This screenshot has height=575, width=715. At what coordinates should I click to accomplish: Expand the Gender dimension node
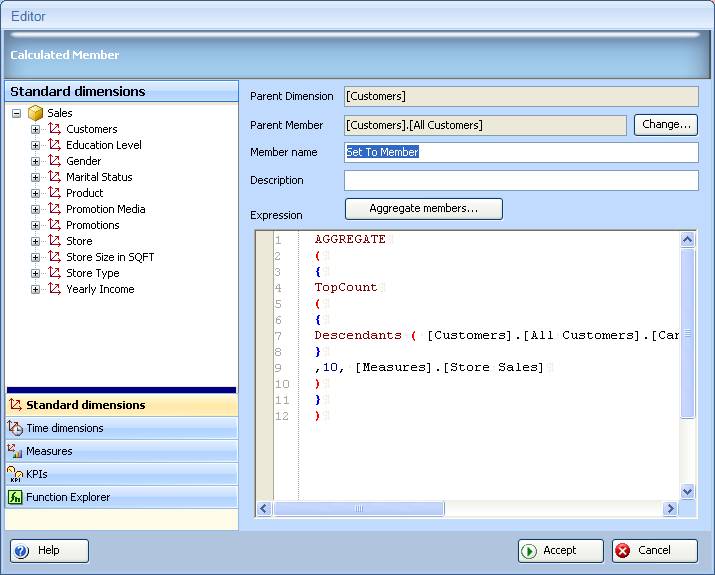click(x=35, y=161)
